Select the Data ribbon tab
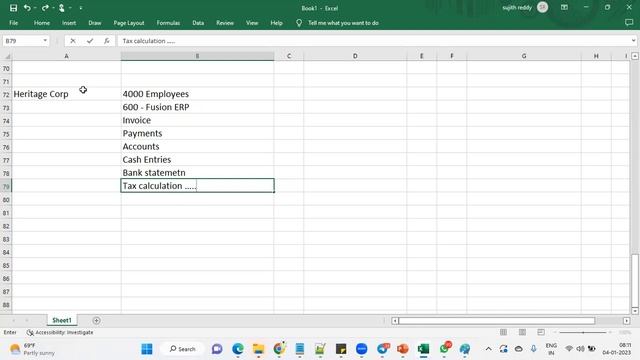The height and width of the screenshot is (360, 640). 198,23
